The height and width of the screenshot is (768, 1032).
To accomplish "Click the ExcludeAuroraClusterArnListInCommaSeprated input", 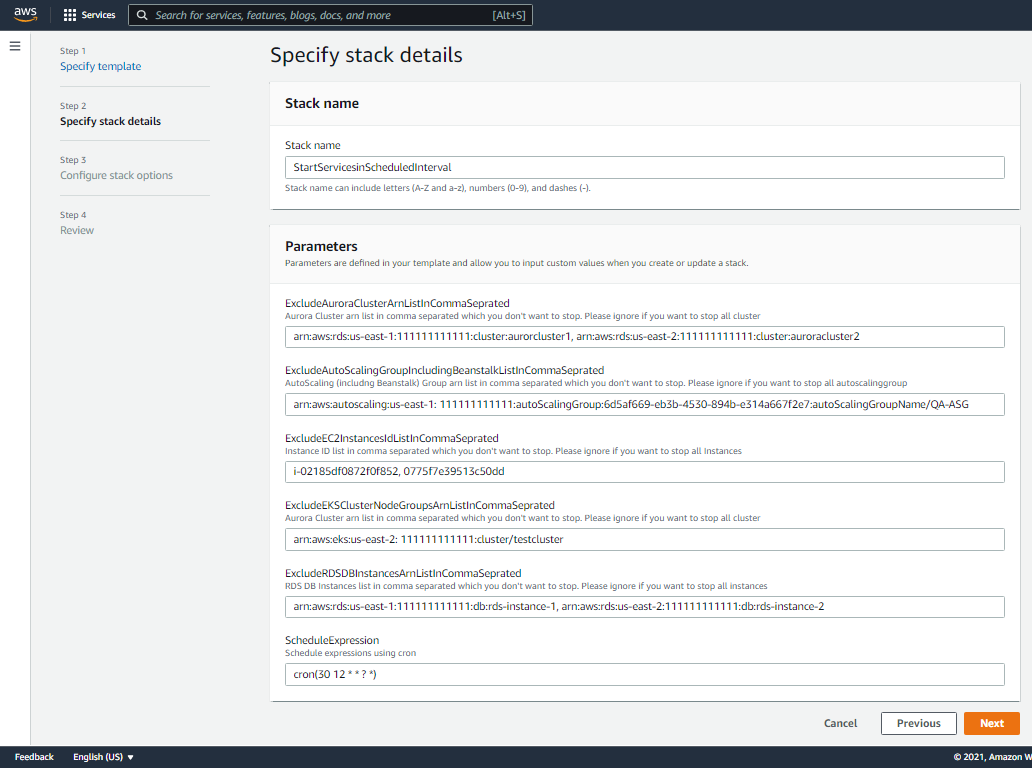I will click(645, 337).
